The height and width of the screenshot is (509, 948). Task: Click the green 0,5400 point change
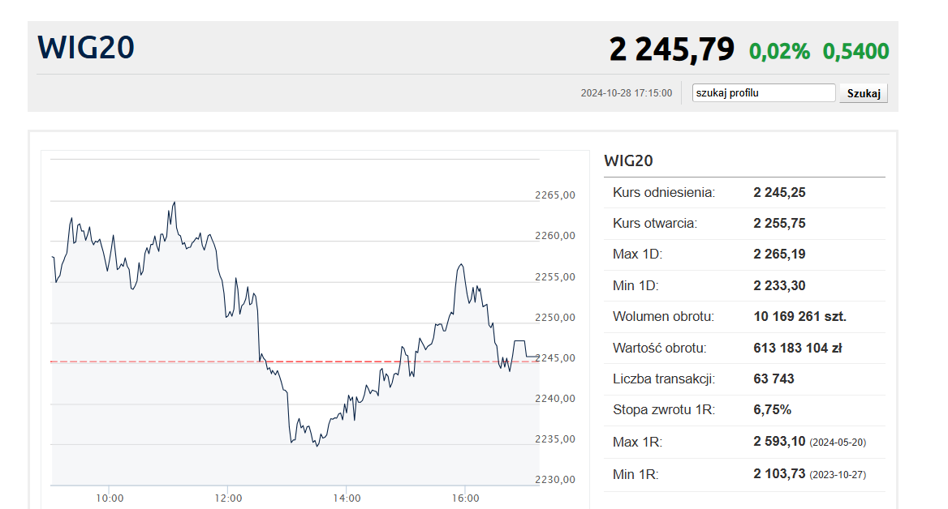pos(855,51)
